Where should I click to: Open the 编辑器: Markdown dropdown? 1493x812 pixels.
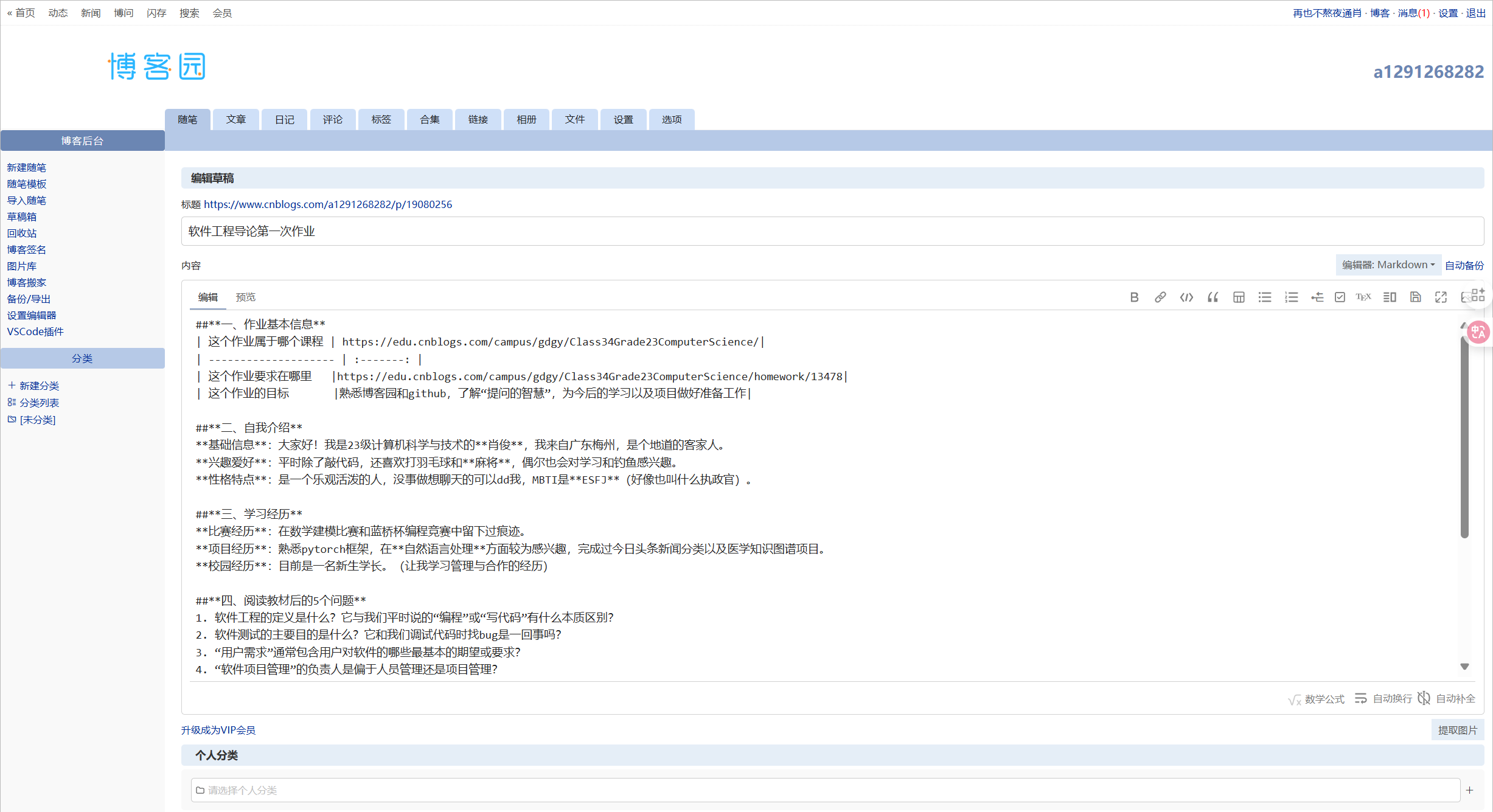coord(1388,265)
